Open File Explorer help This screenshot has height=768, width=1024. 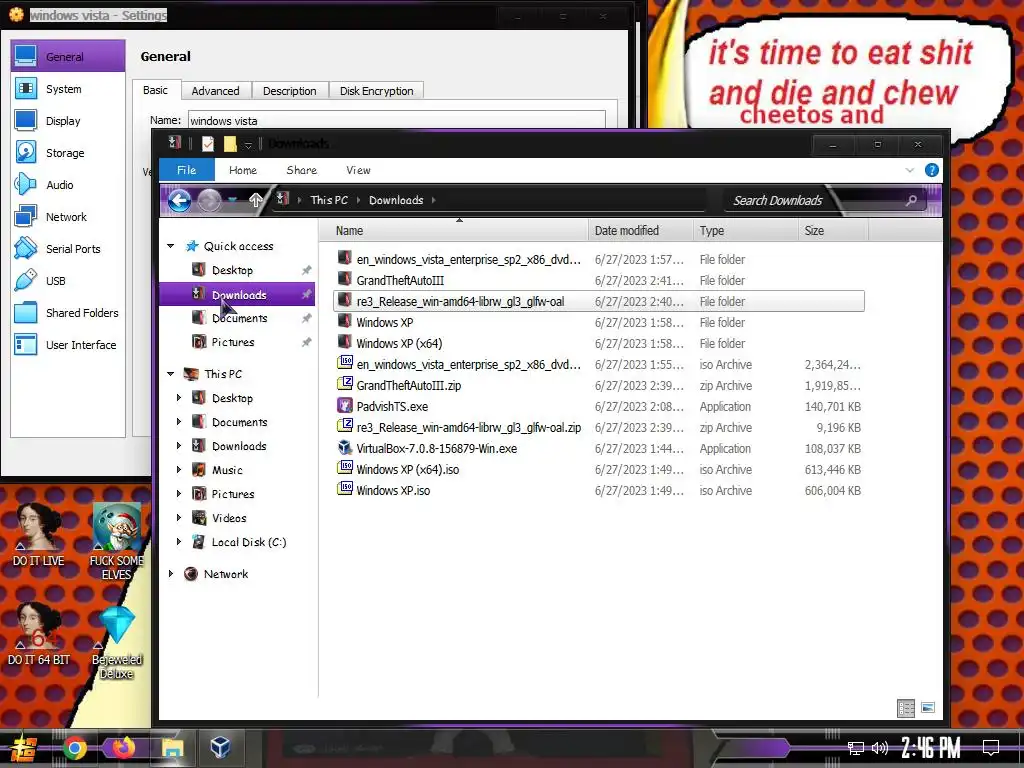click(932, 170)
